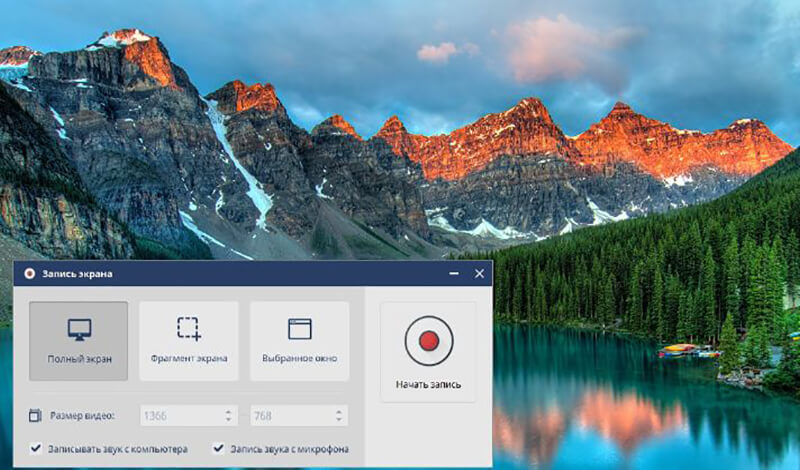Pick the selected window capture icon

click(299, 329)
